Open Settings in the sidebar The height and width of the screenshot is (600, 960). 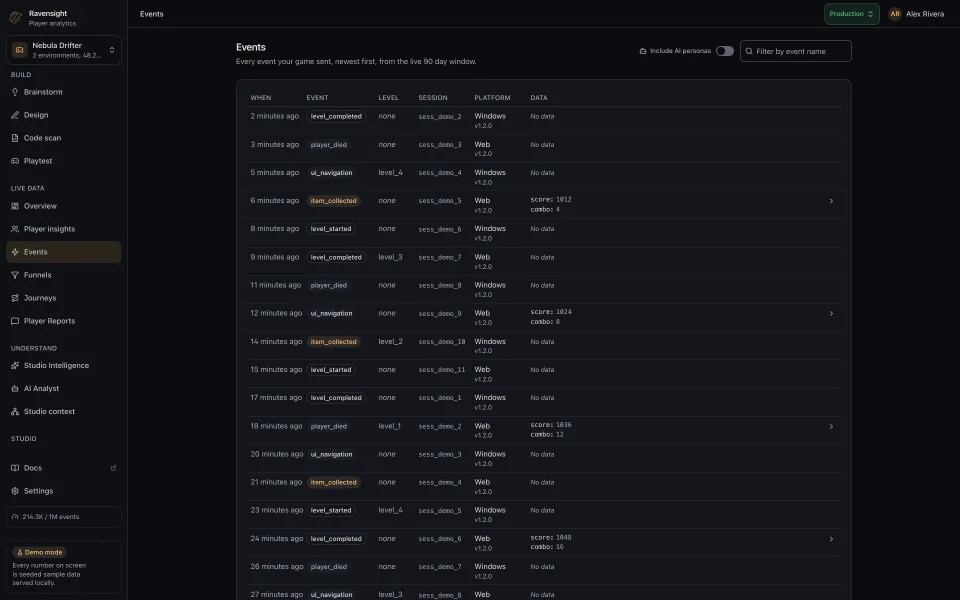[64, 491]
